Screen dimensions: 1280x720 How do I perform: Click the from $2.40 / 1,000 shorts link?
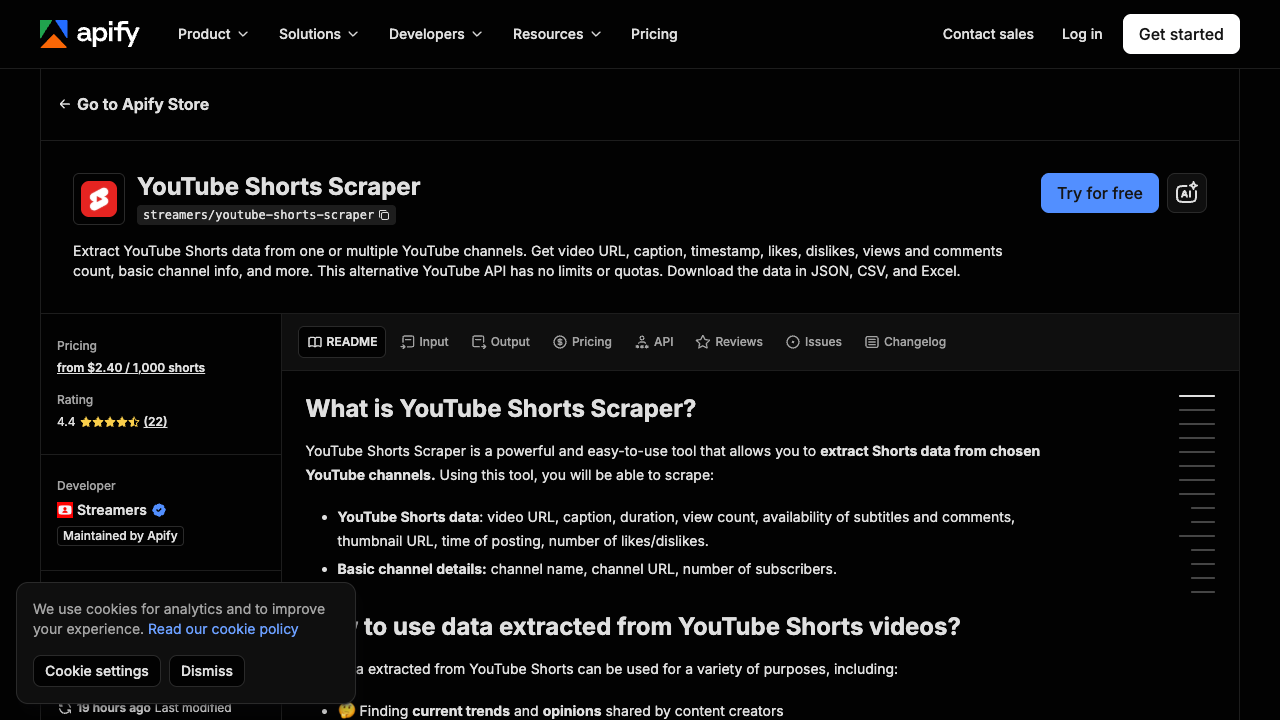[x=131, y=368]
